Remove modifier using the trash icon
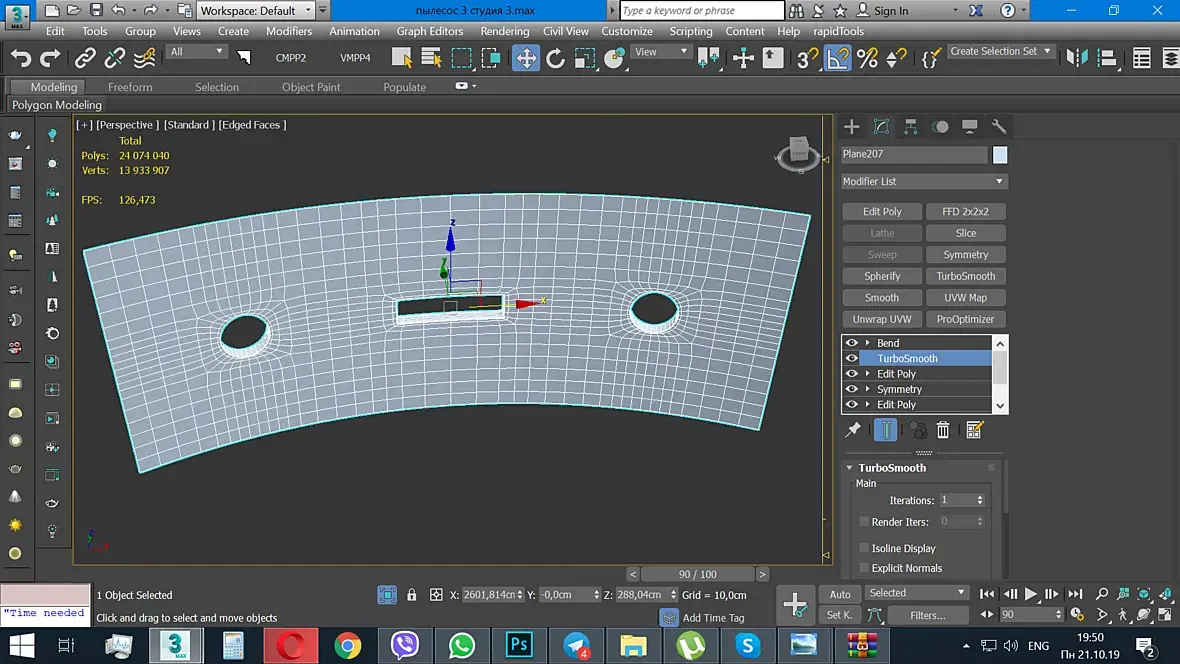Screen dimensions: 1180x664 click(x=943, y=430)
